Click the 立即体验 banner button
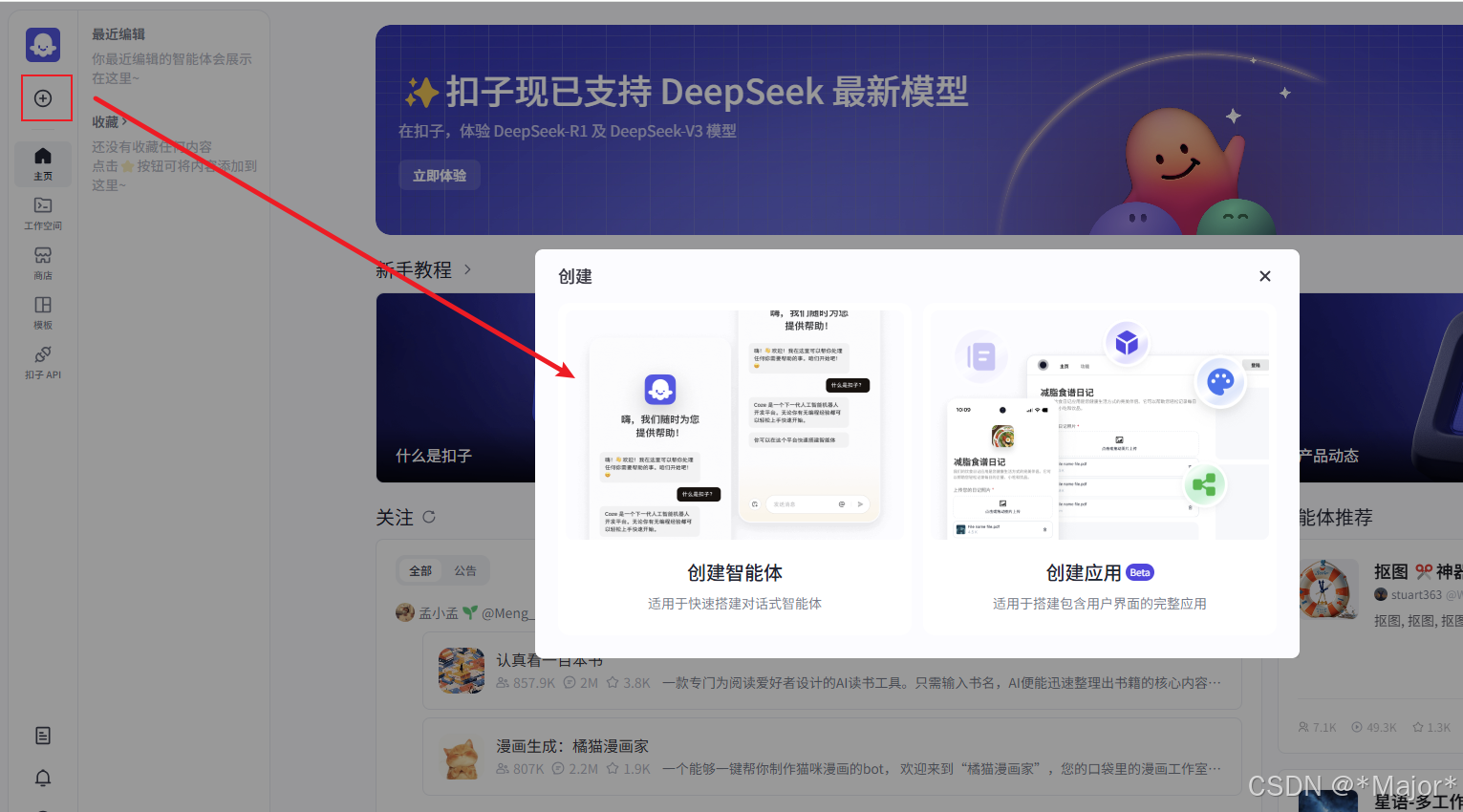 pos(440,176)
